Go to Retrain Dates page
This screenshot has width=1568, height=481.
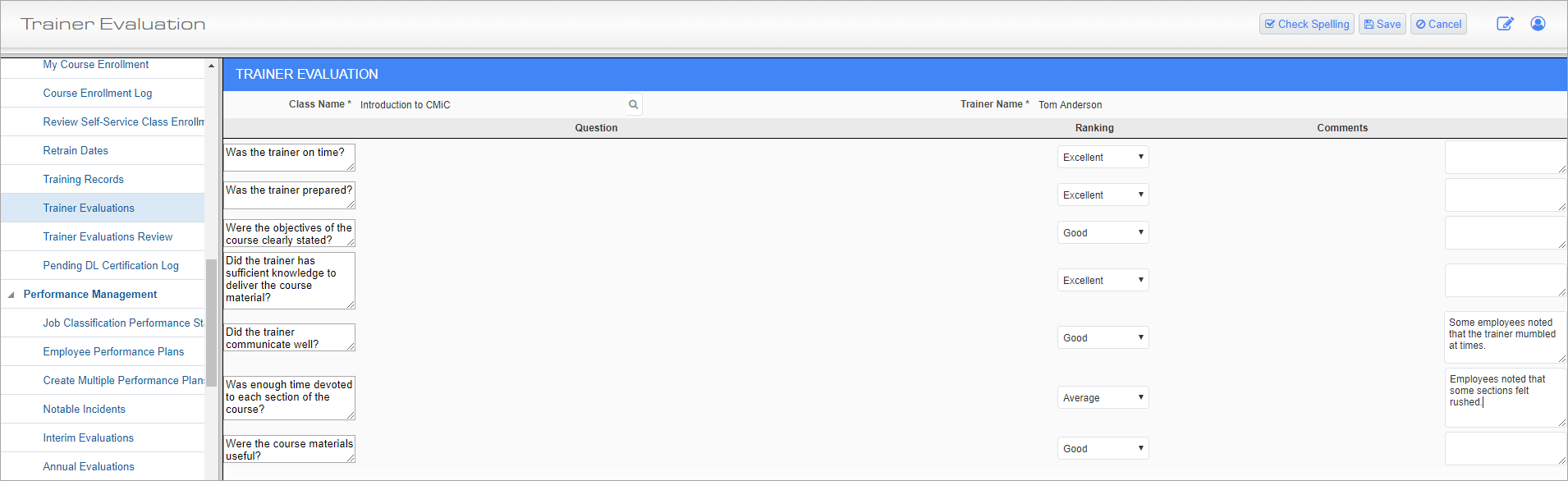[76, 150]
